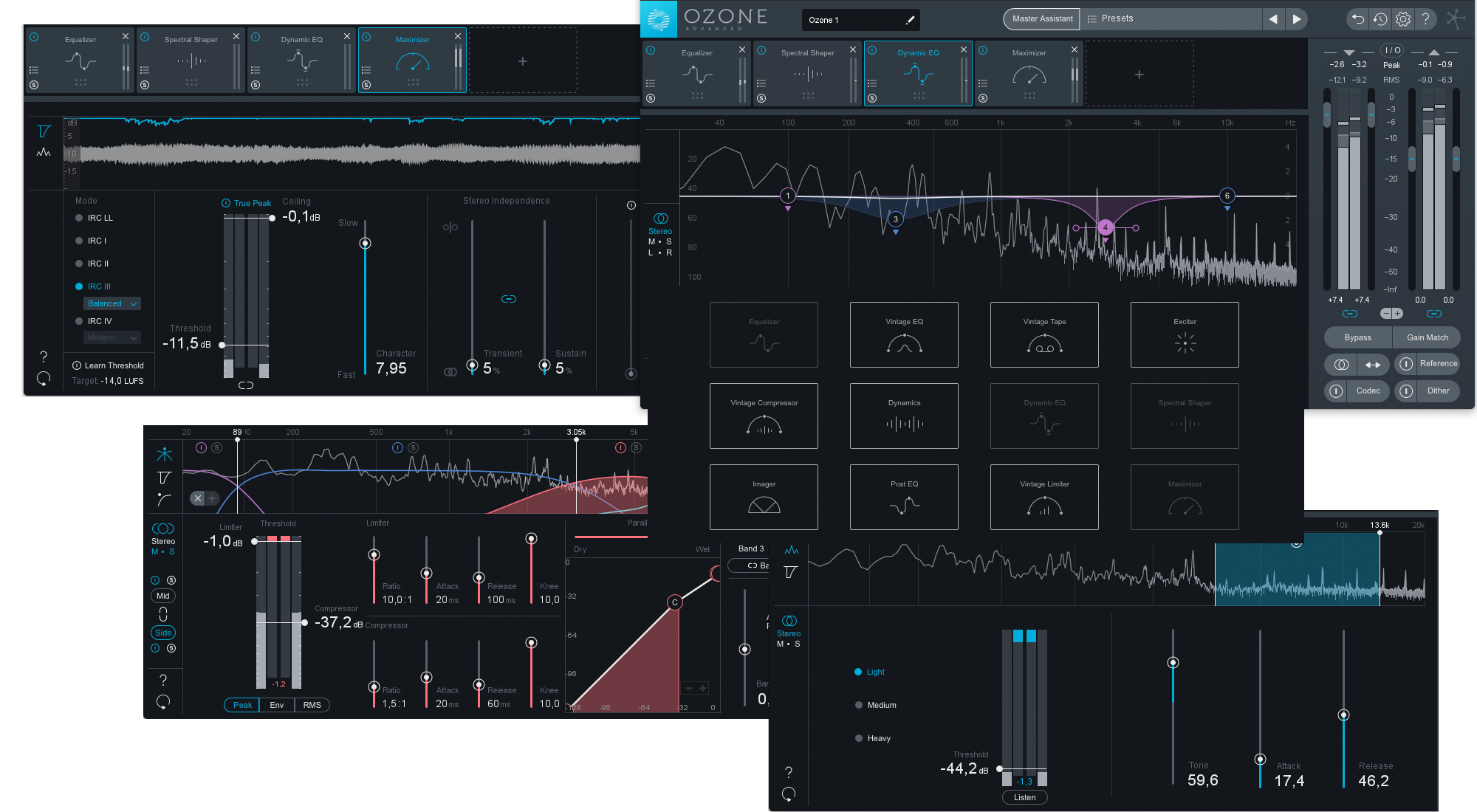Select EQ node 4 on the curve
Image resolution: width=1477 pixels, height=812 pixels.
1105,227
